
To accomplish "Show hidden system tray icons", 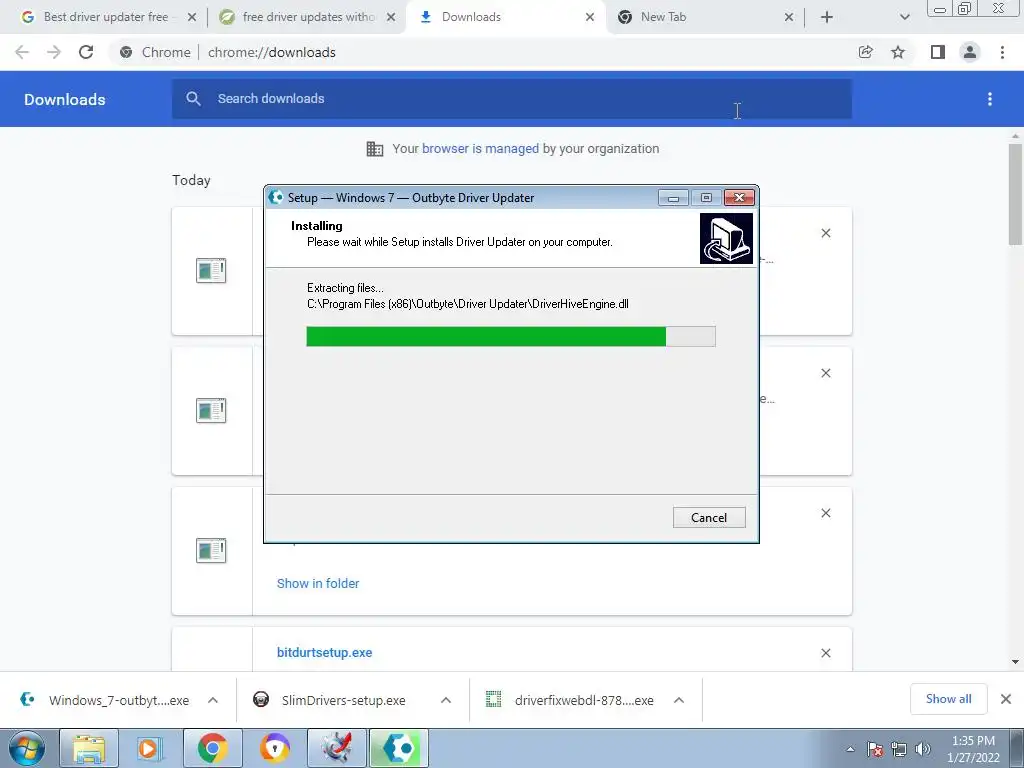I will (850, 749).
